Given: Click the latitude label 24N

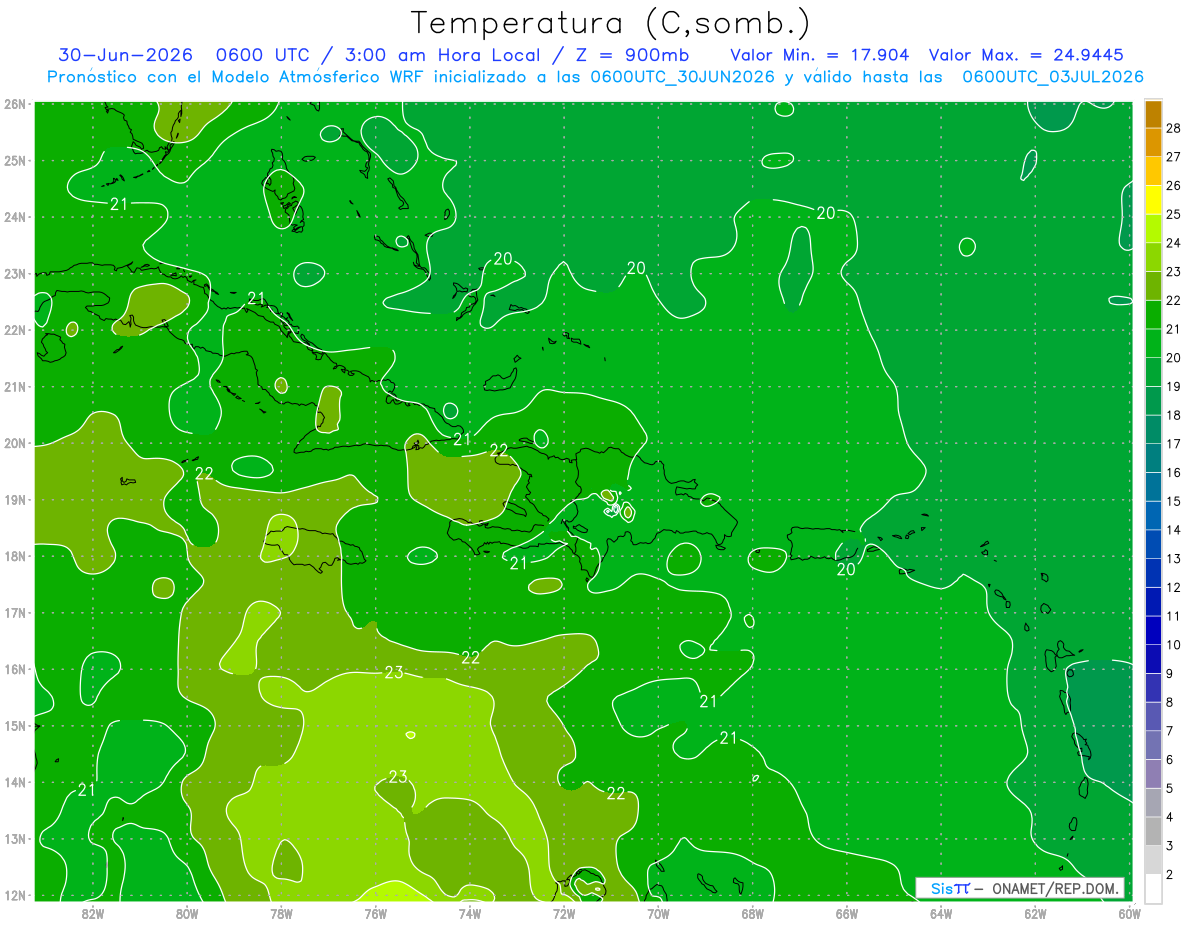Looking at the screenshot, I should [14, 217].
